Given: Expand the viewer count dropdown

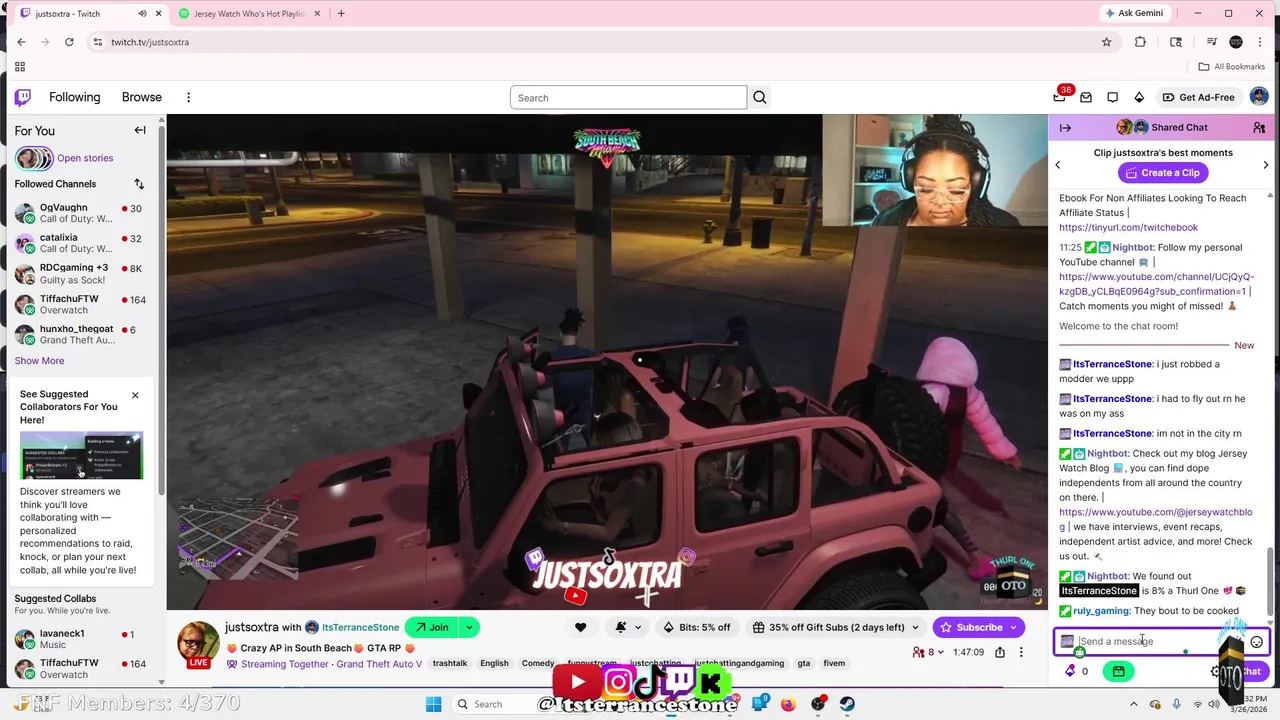Looking at the screenshot, I should (929, 652).
